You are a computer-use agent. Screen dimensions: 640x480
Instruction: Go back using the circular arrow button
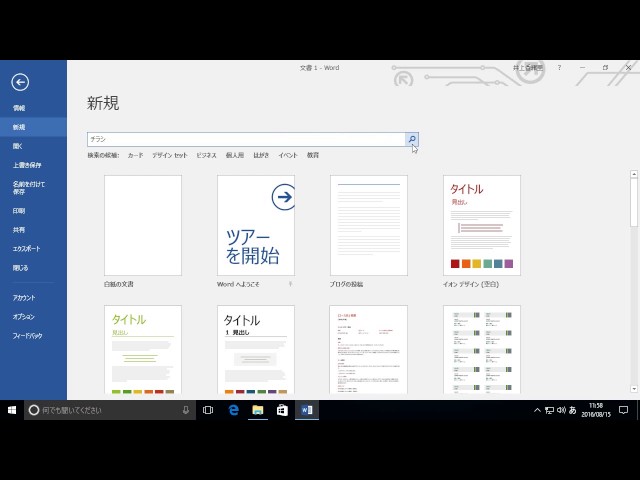coord(20,82)
